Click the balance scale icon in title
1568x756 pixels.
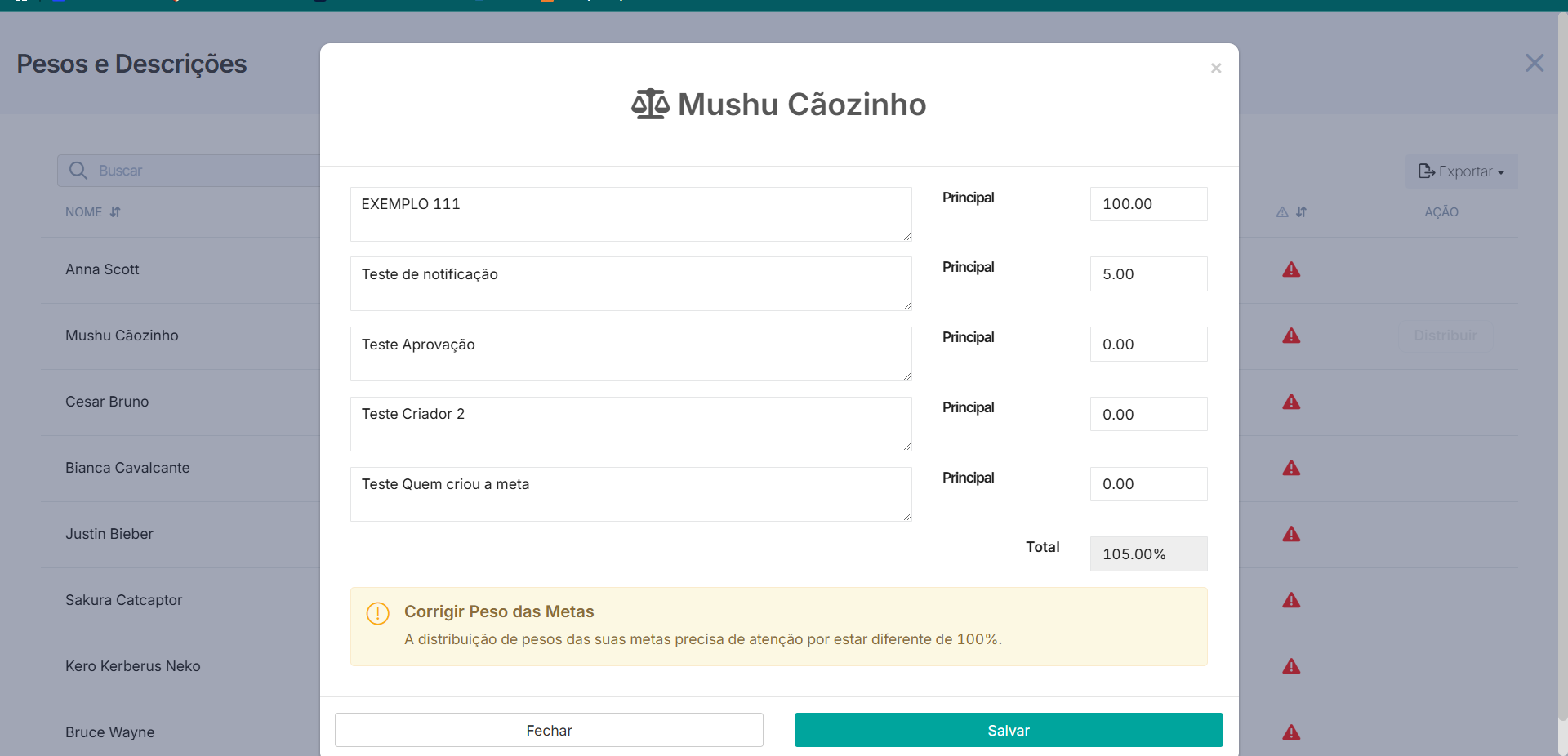click(650, 105)
